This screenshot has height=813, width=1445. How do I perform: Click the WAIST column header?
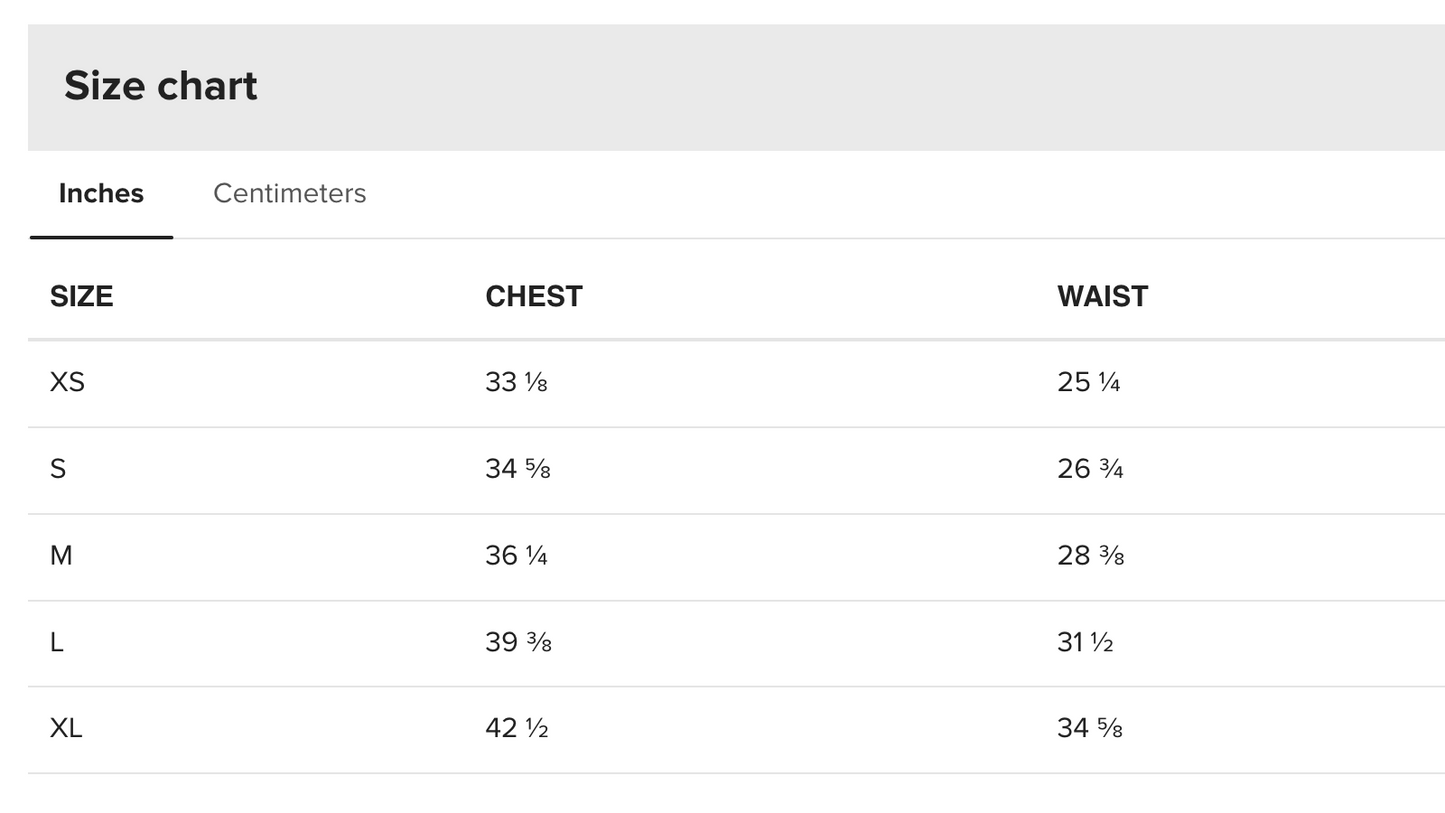[x=1103, y=297]
